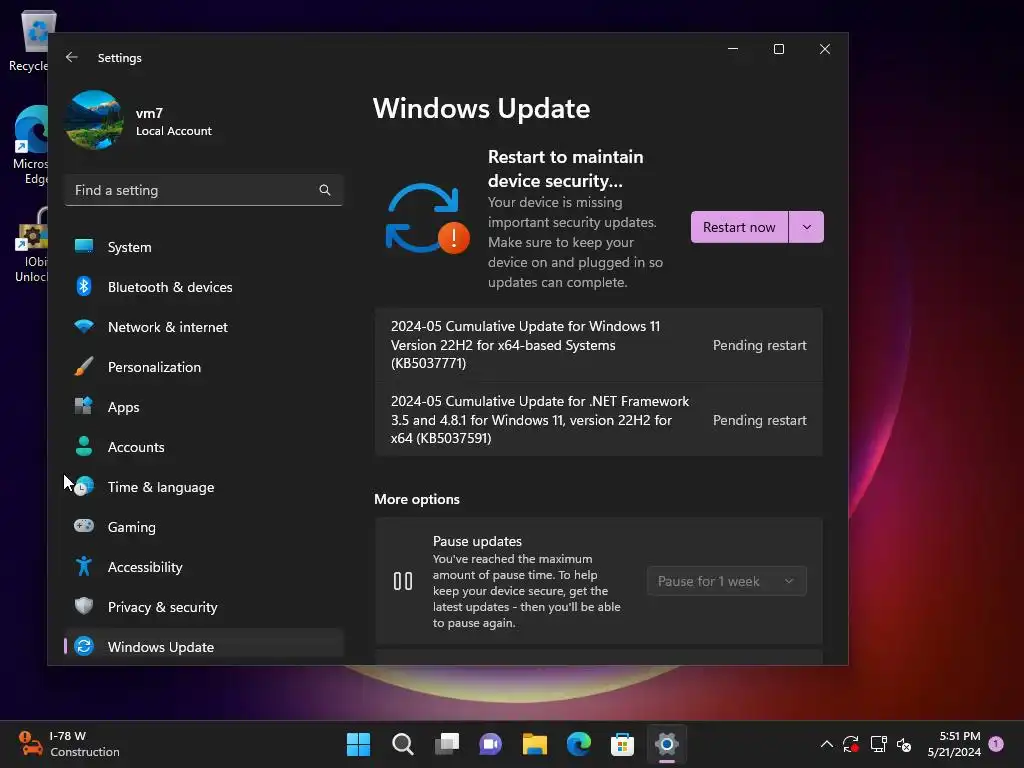Screen dimensions: 1024x768
Task: Click the Apps icon in sidebar
Action: [84, 406]
